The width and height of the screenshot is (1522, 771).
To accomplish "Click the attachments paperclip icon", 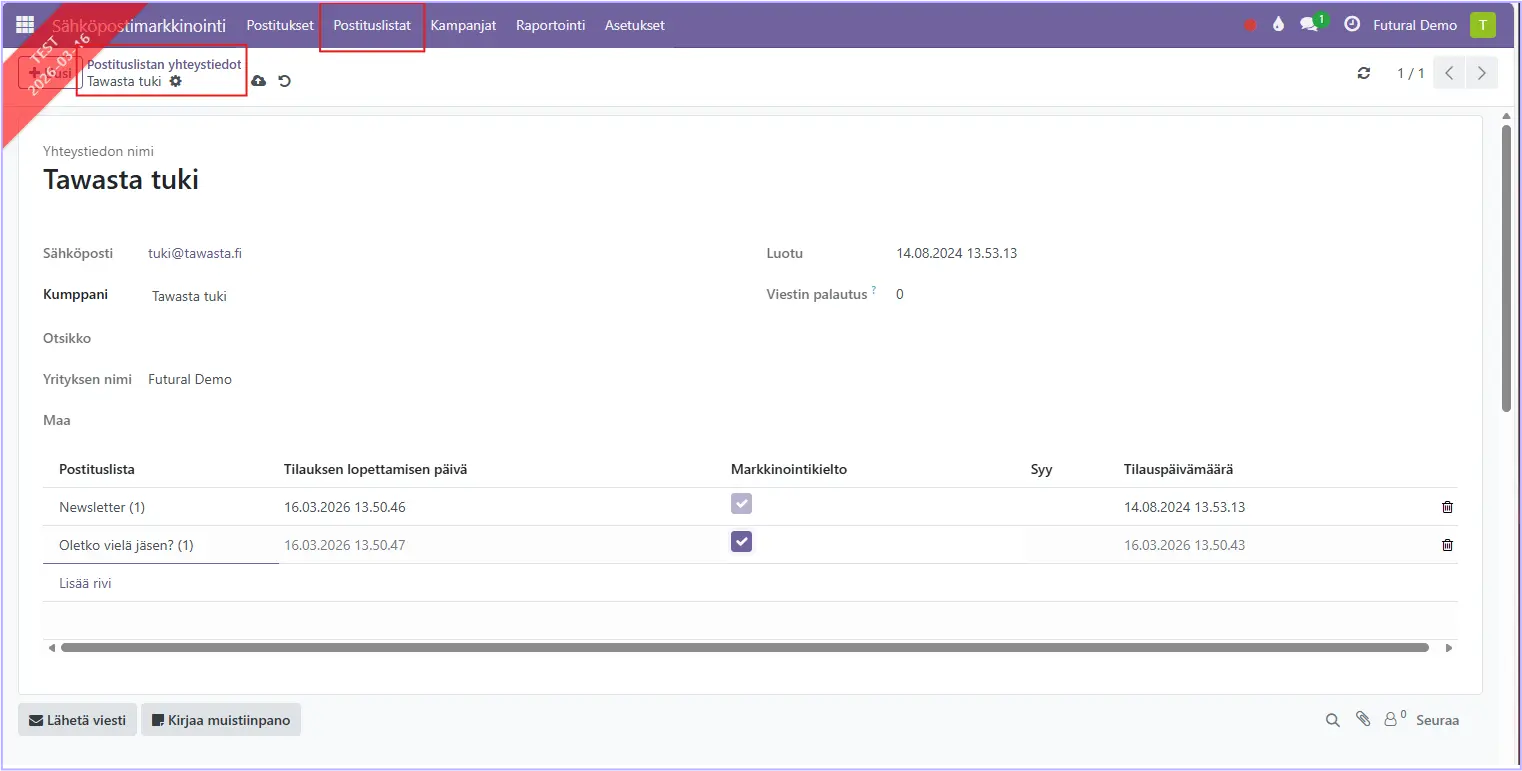I will [x=1362, y=719].
